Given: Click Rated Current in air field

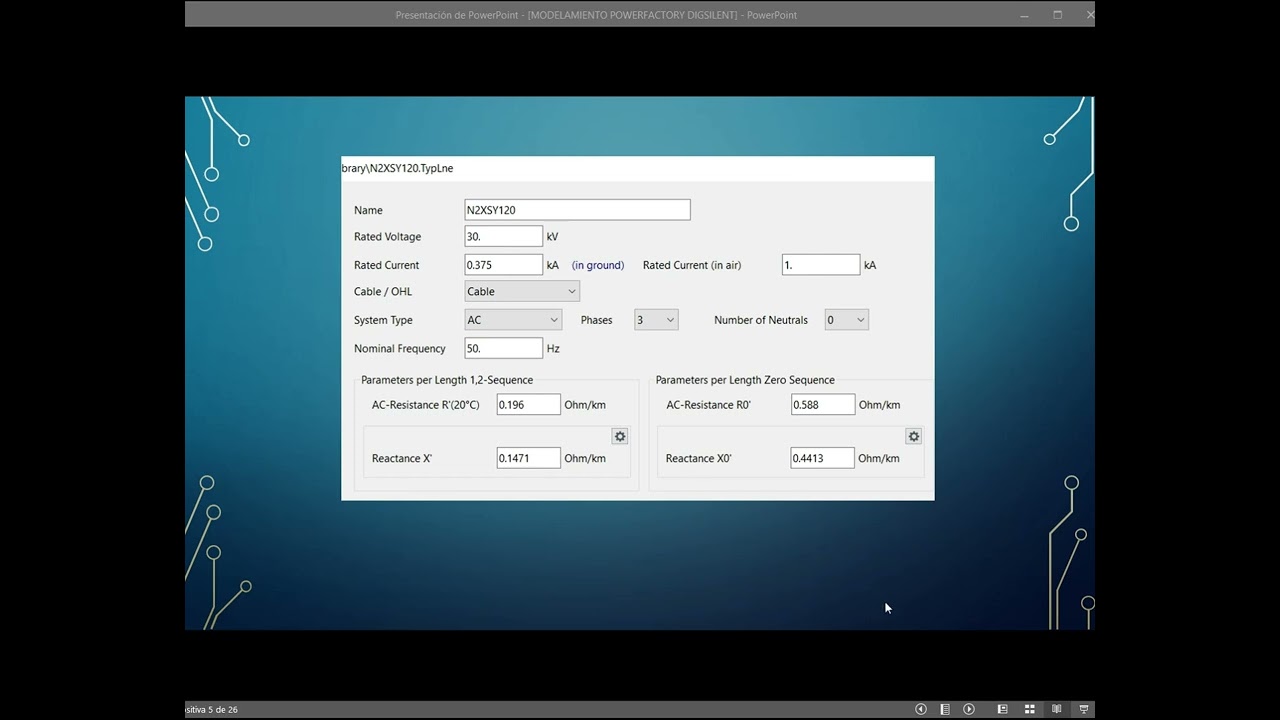Looking at the screenshot, I should pyautogui.click(x=821, y=265).
